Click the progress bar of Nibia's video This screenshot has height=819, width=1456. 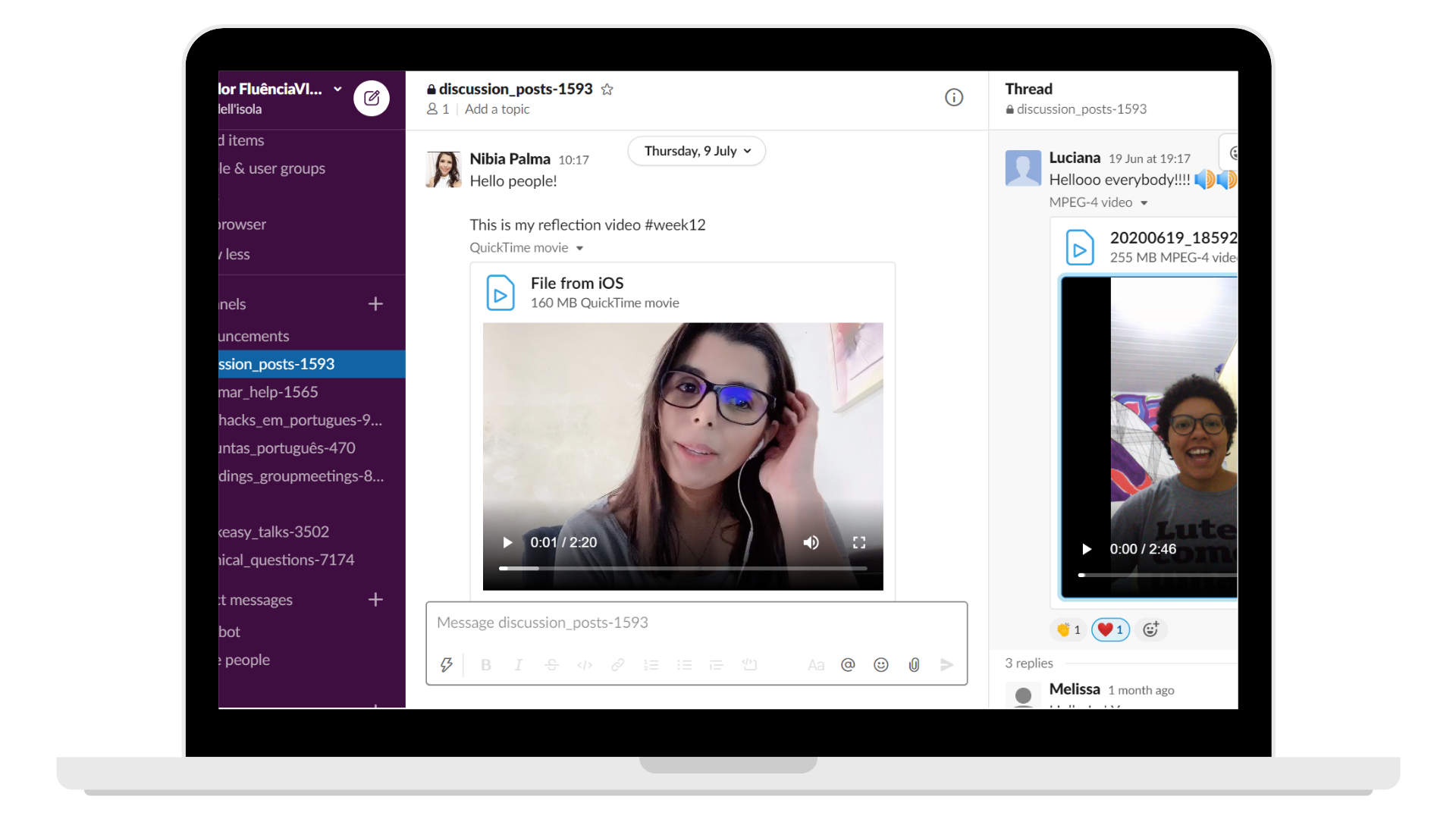click(x=682, y=568)
